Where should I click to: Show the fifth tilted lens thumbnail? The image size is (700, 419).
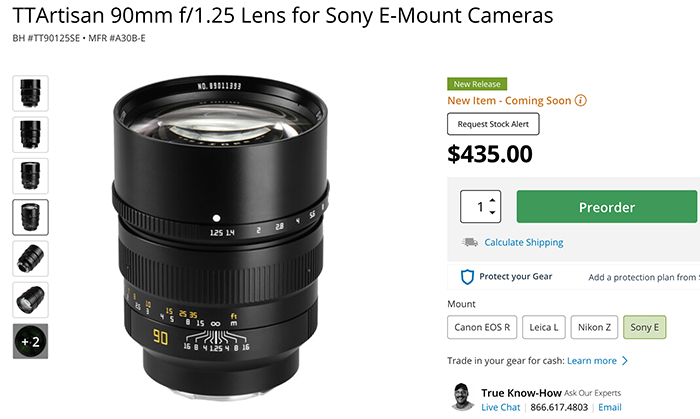point(30,258)
